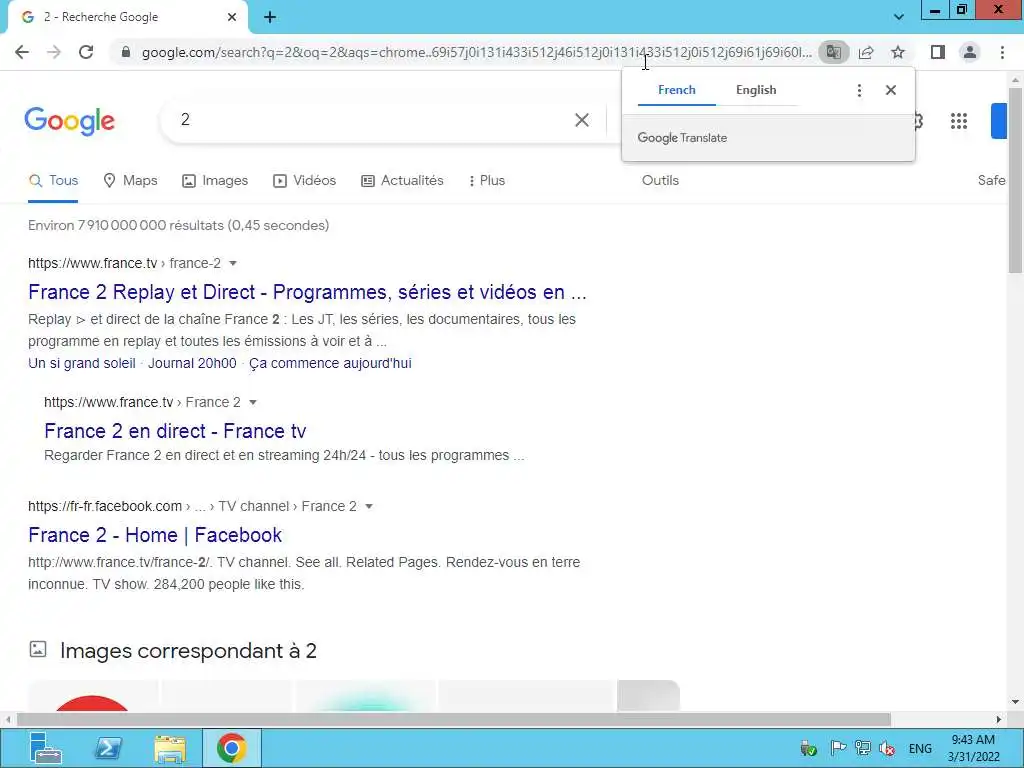Select French in the translate popup
Screen dimensions: 1024x768
click(677, 90)
